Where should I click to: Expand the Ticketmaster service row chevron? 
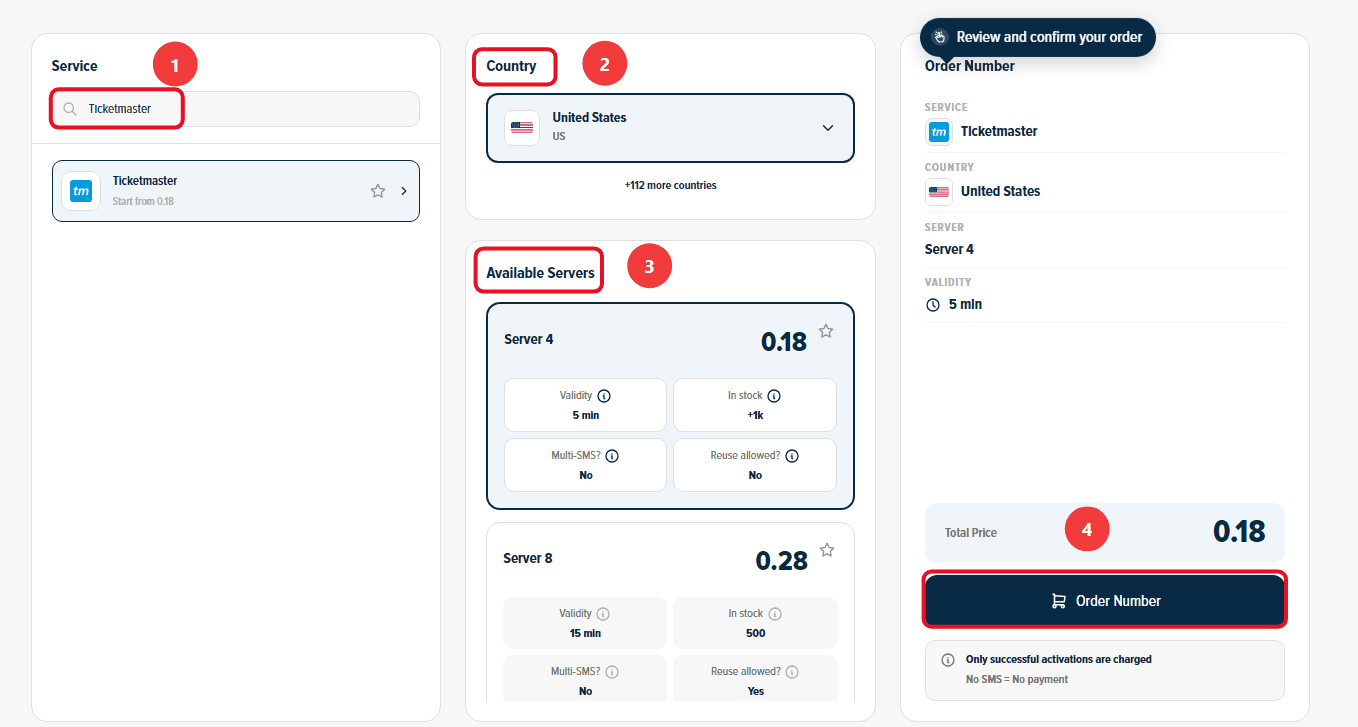coord(404,191)
